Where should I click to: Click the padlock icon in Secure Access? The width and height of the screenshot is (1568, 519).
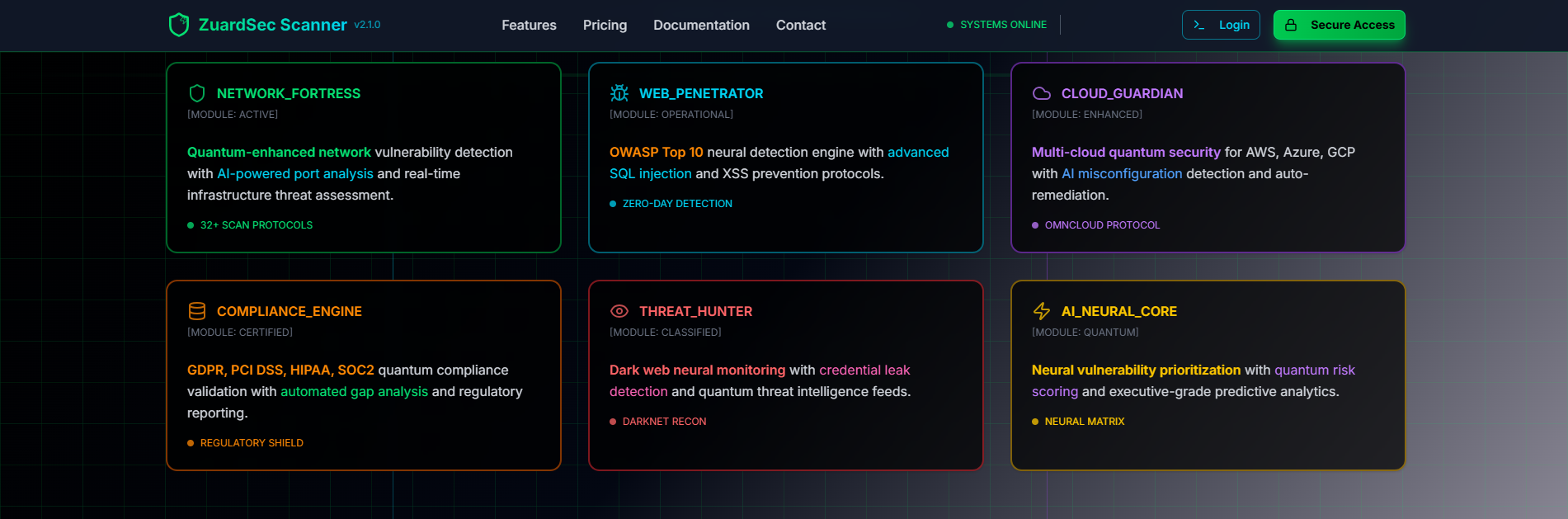(x=1291, y=25)
